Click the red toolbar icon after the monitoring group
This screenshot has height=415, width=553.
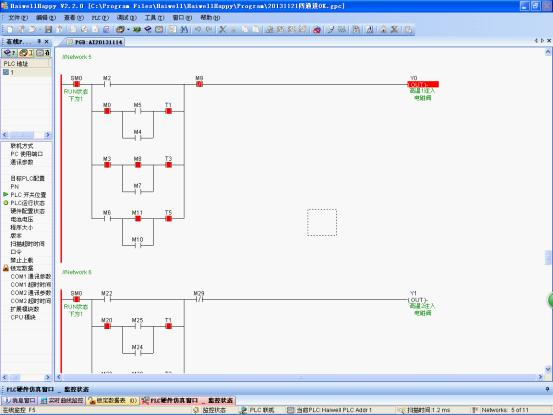point(317,30)
